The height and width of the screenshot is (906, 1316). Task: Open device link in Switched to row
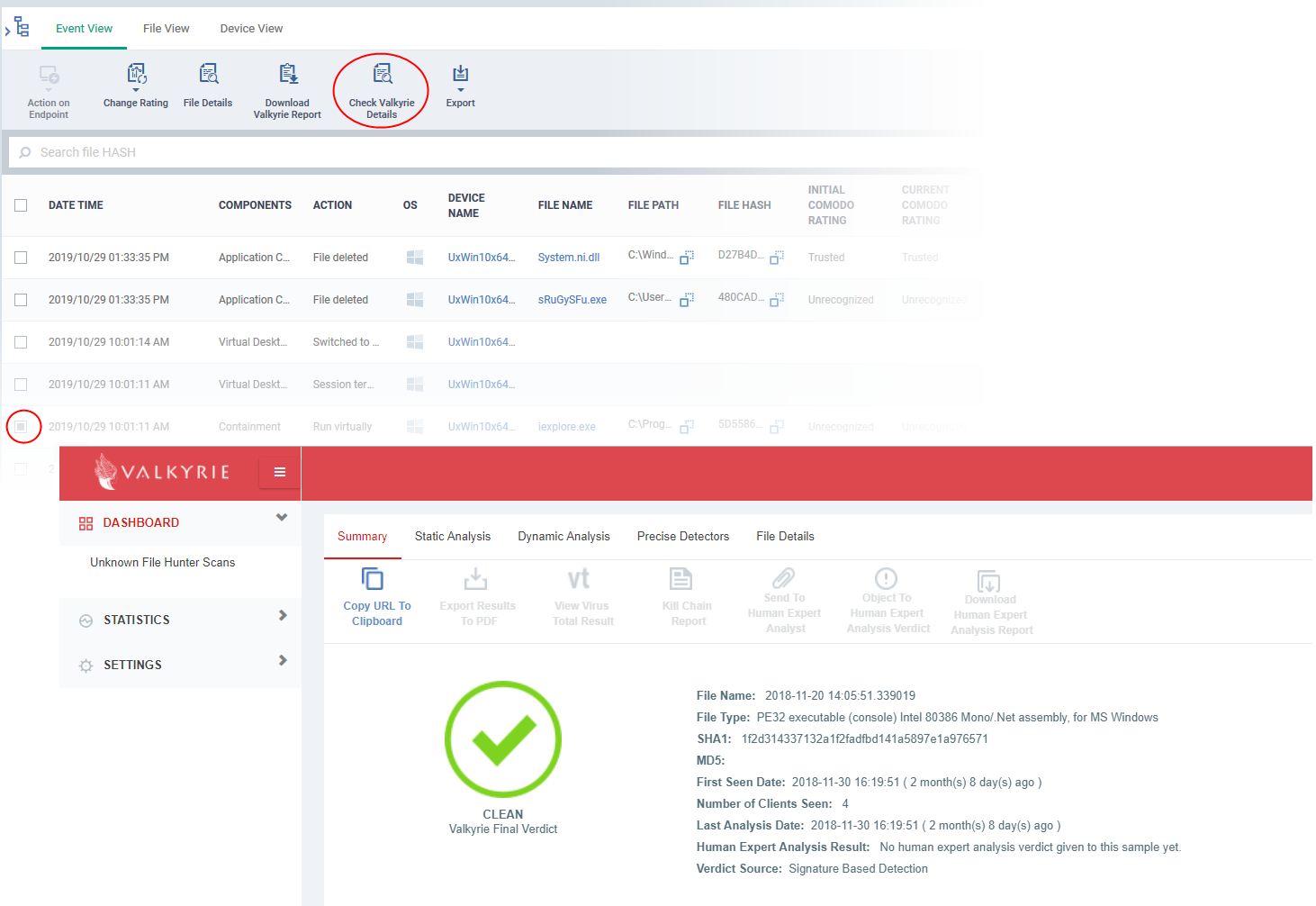(482, 342)
